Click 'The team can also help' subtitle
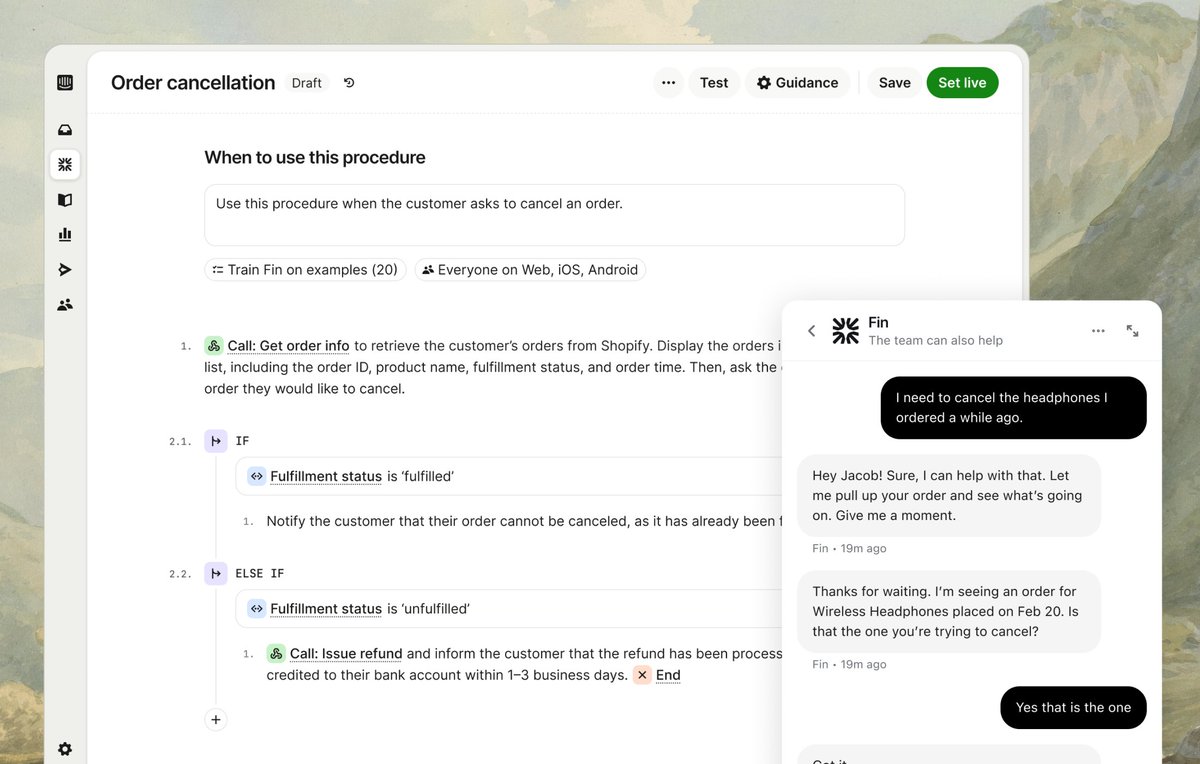Image resolution: width=1200 pixels, height=764 pixels. pos(935,341)
